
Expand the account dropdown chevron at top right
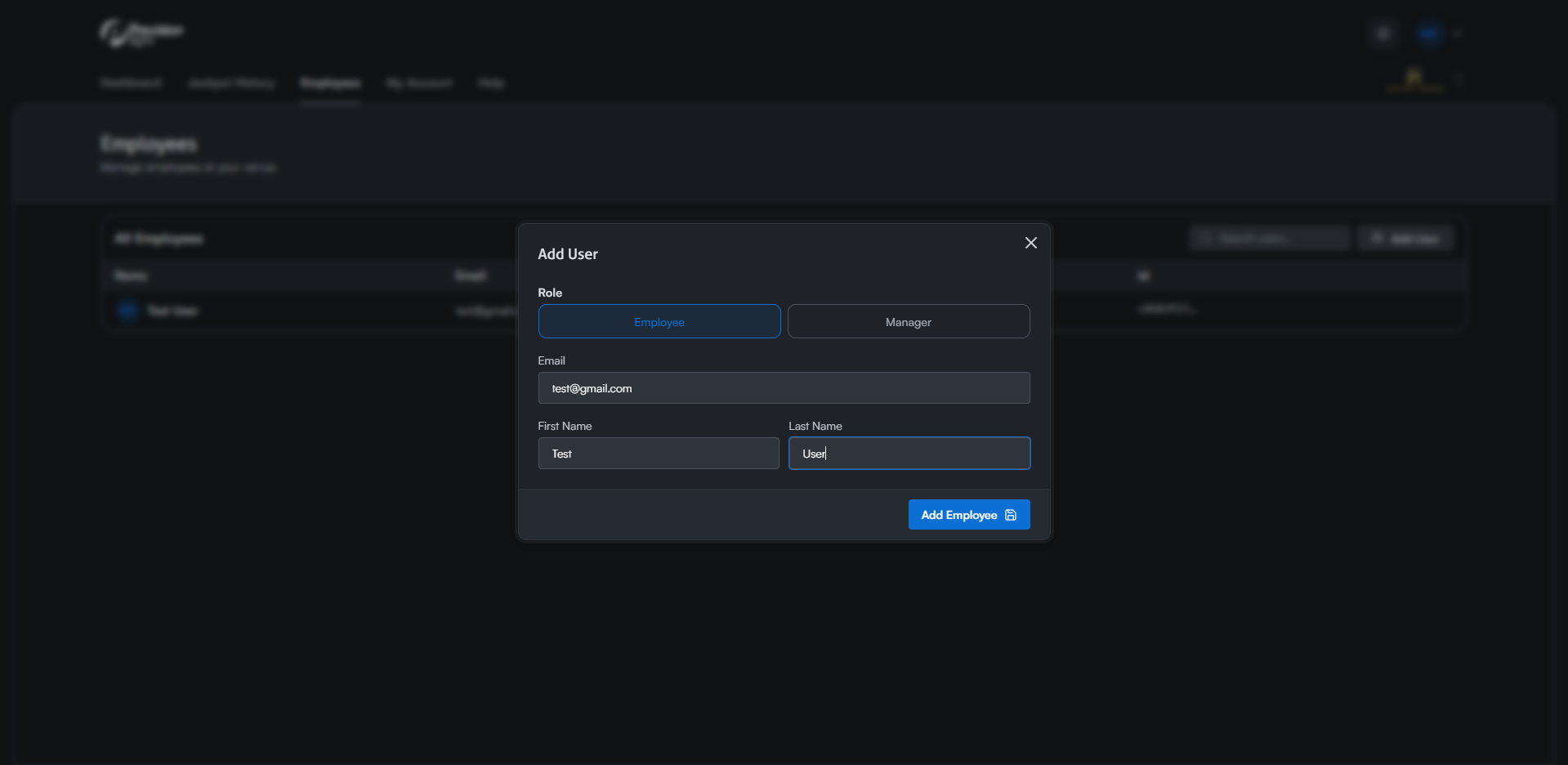(1459, 34)
